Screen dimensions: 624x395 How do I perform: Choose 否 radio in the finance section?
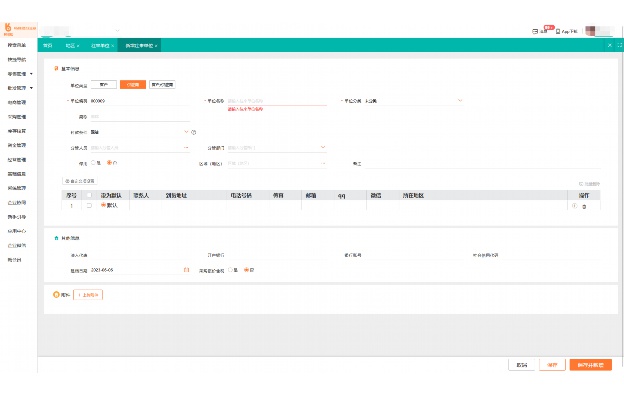(246, 270)
